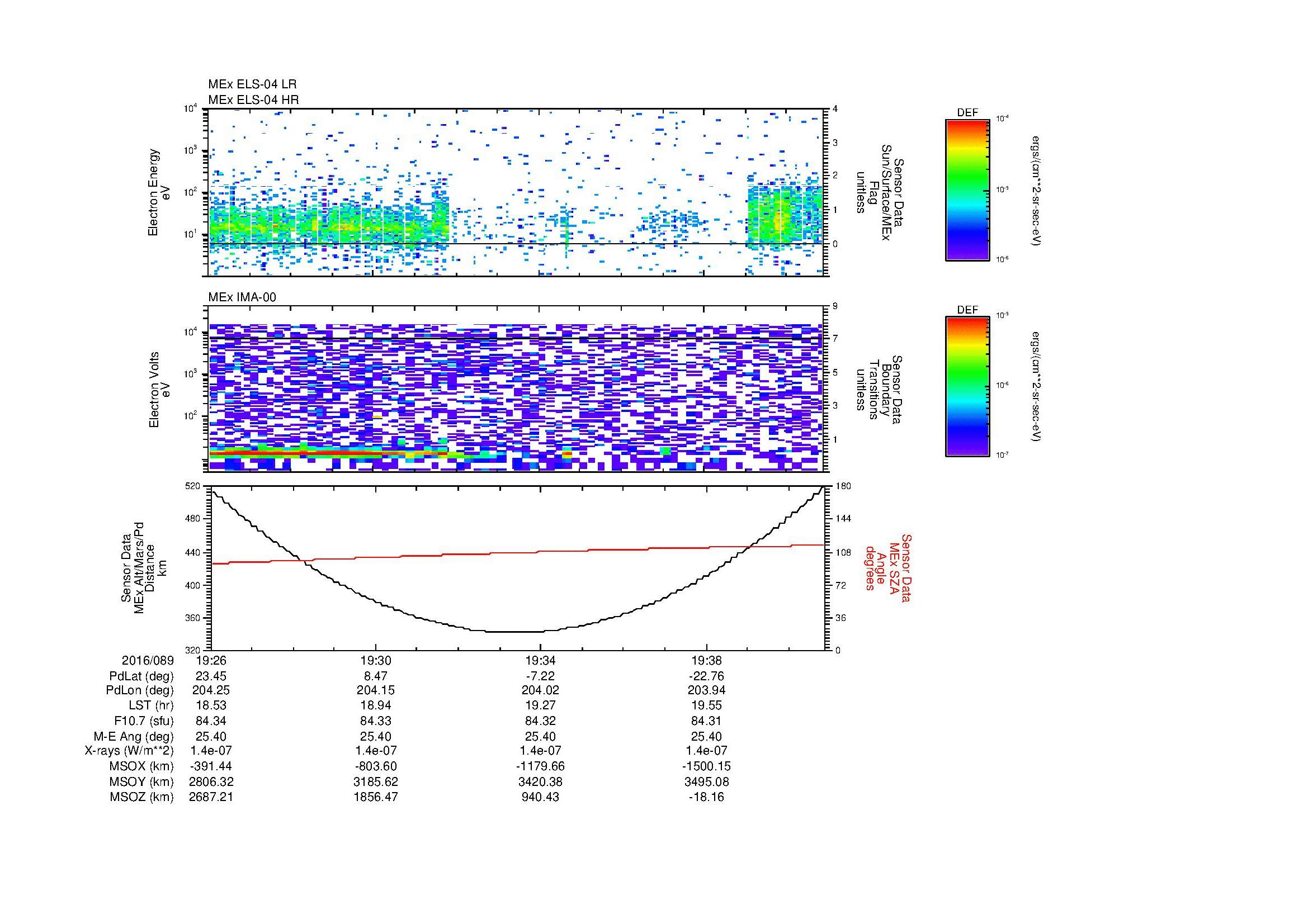Click the 'MEx ELS-04 LR' title label
The width and height of the screenshot is (1308, 924).
[252, 84]
